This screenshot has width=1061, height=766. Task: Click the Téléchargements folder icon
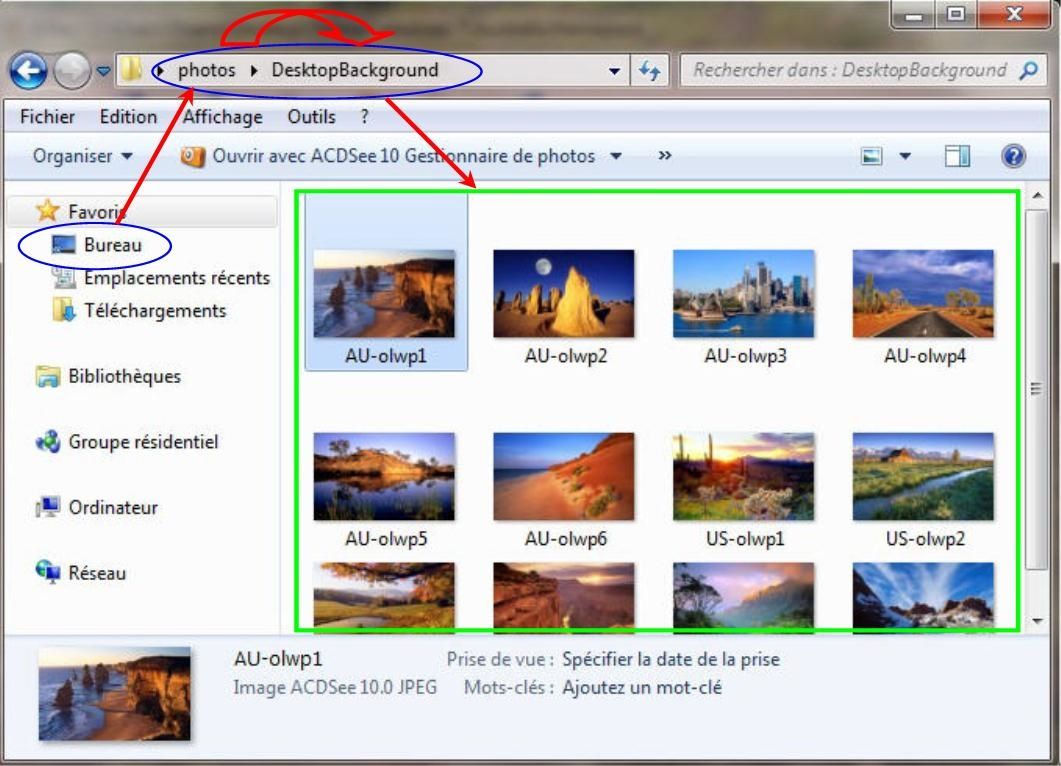[x=64, y=310]
